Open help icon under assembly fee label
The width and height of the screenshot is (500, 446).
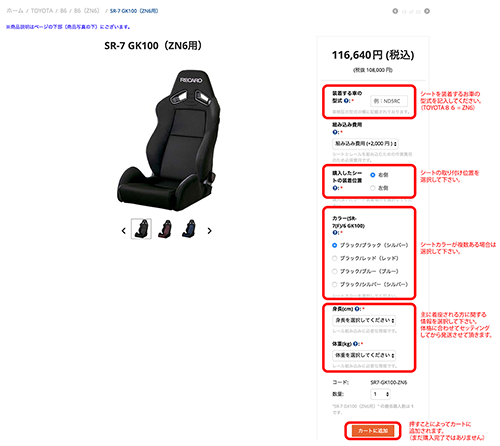coord(335,132)
